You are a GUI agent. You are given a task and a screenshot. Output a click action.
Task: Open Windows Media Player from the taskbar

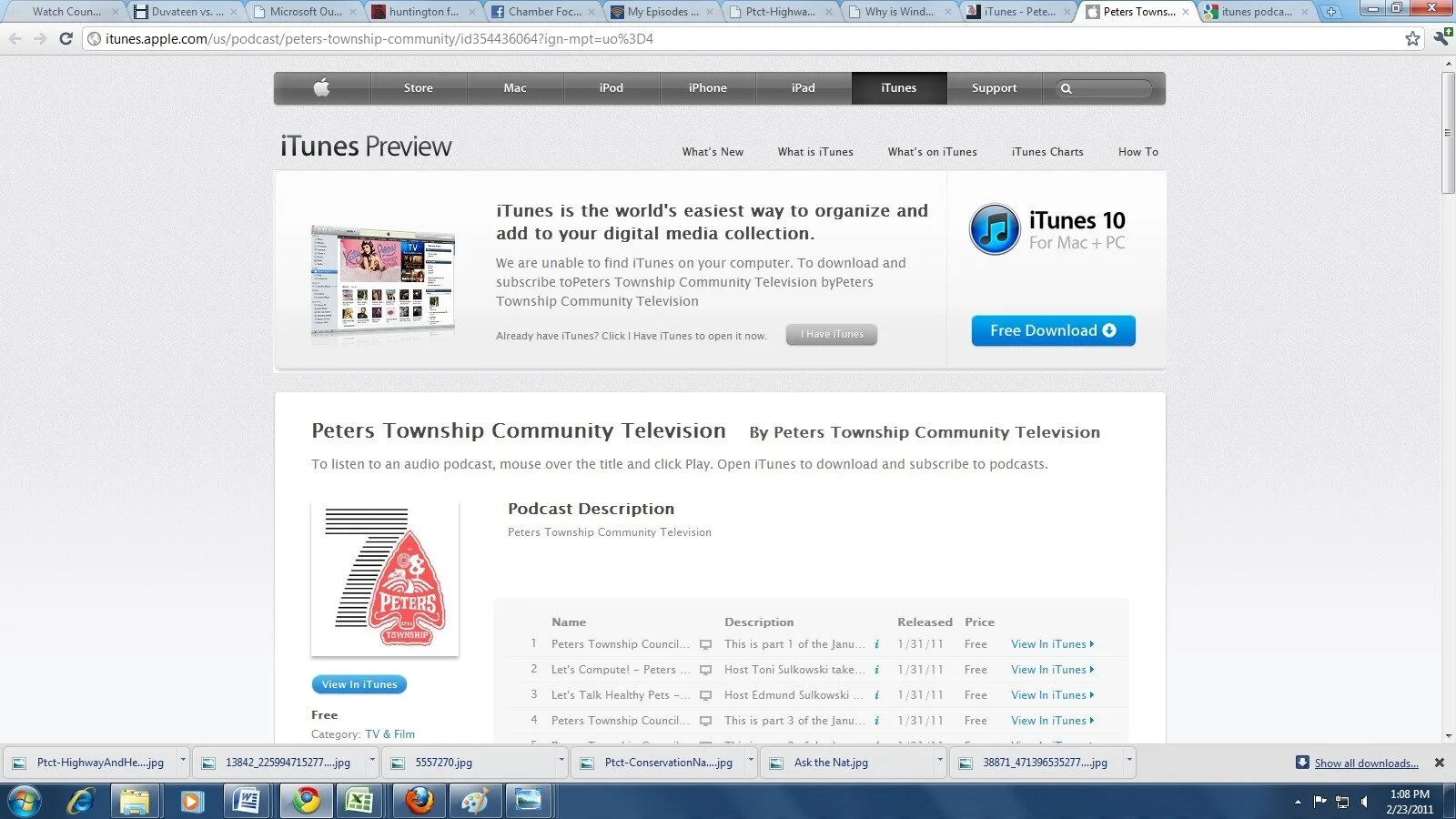(x=191, y=802)
